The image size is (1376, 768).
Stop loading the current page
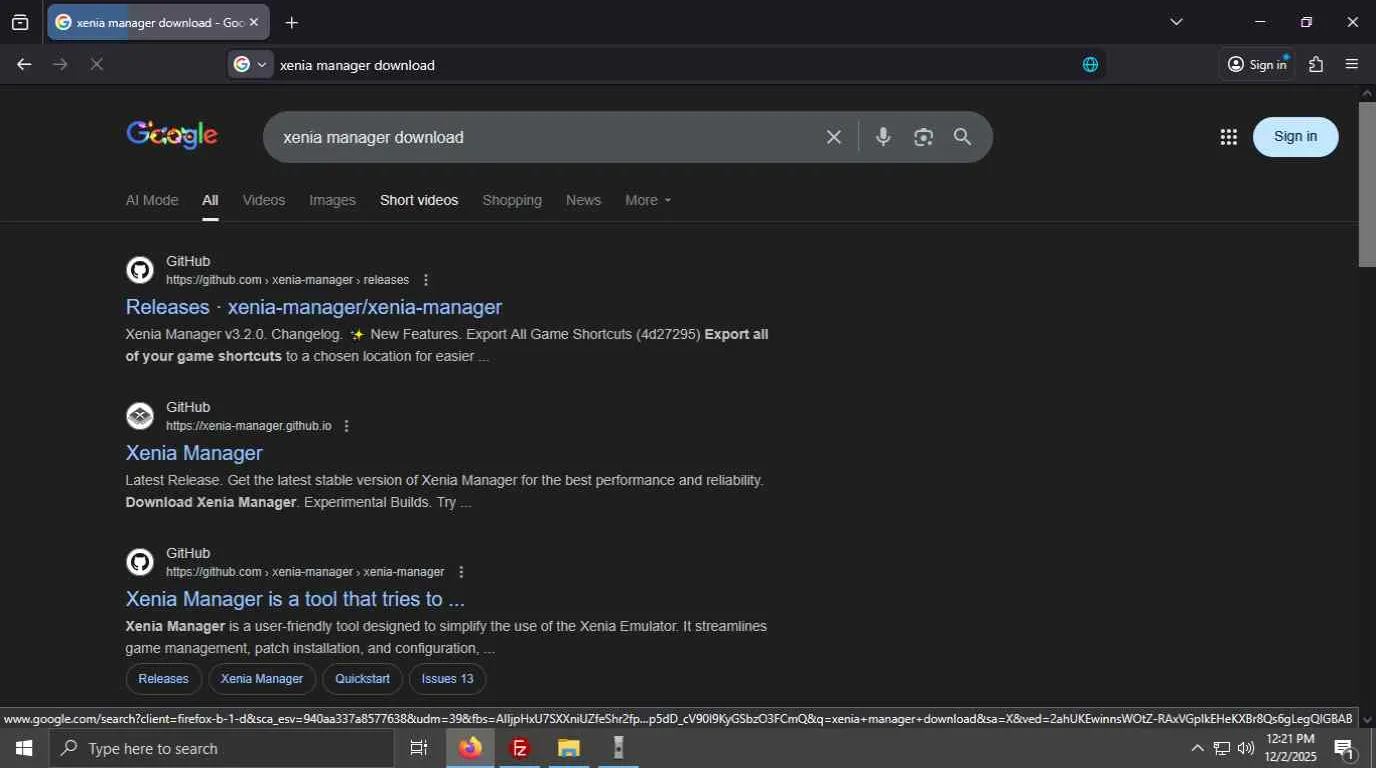96,64
